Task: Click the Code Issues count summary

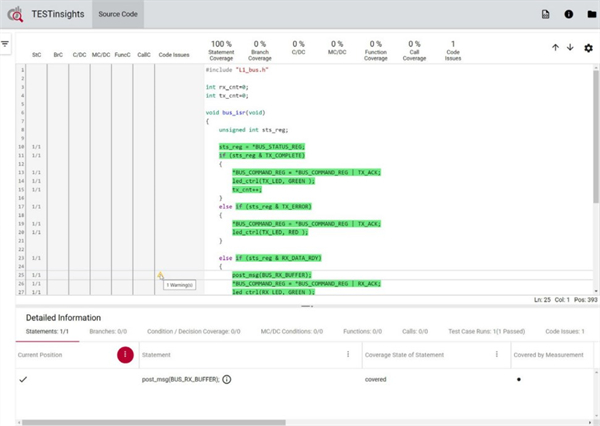Action: tap(453, 49)
